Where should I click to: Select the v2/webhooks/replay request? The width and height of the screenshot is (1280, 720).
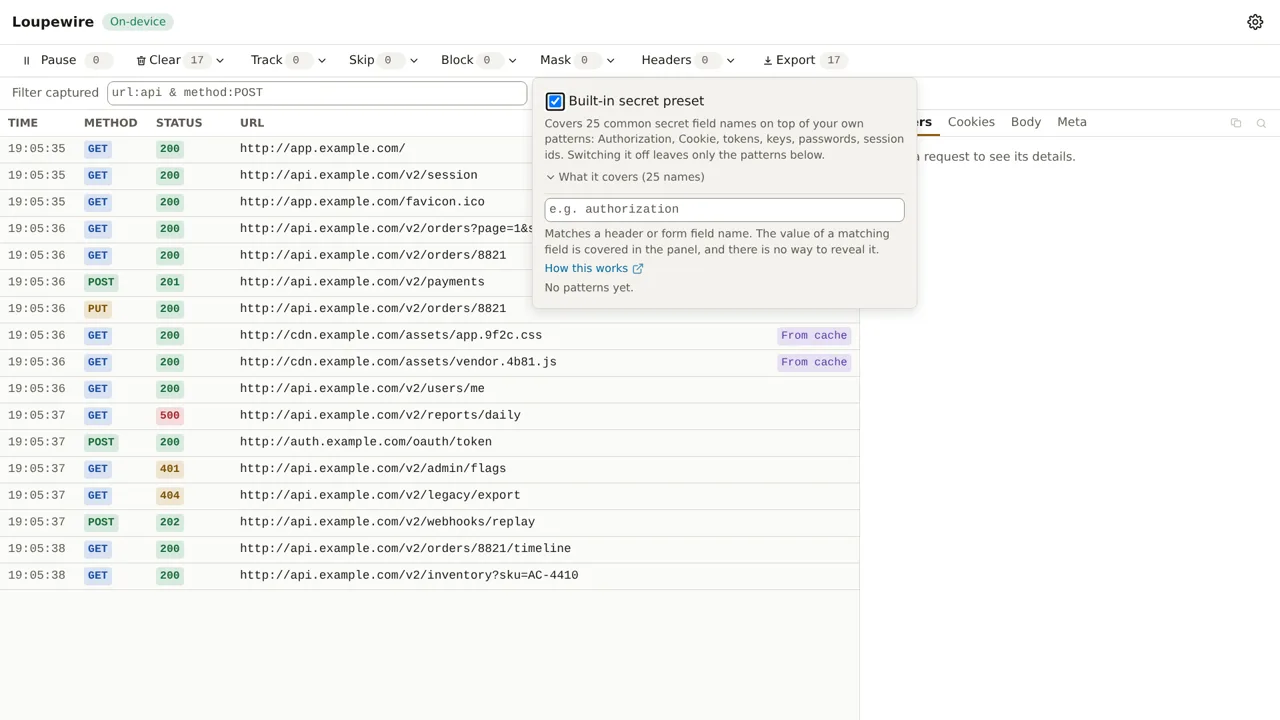pyautogui.click(x=429, y=522)
